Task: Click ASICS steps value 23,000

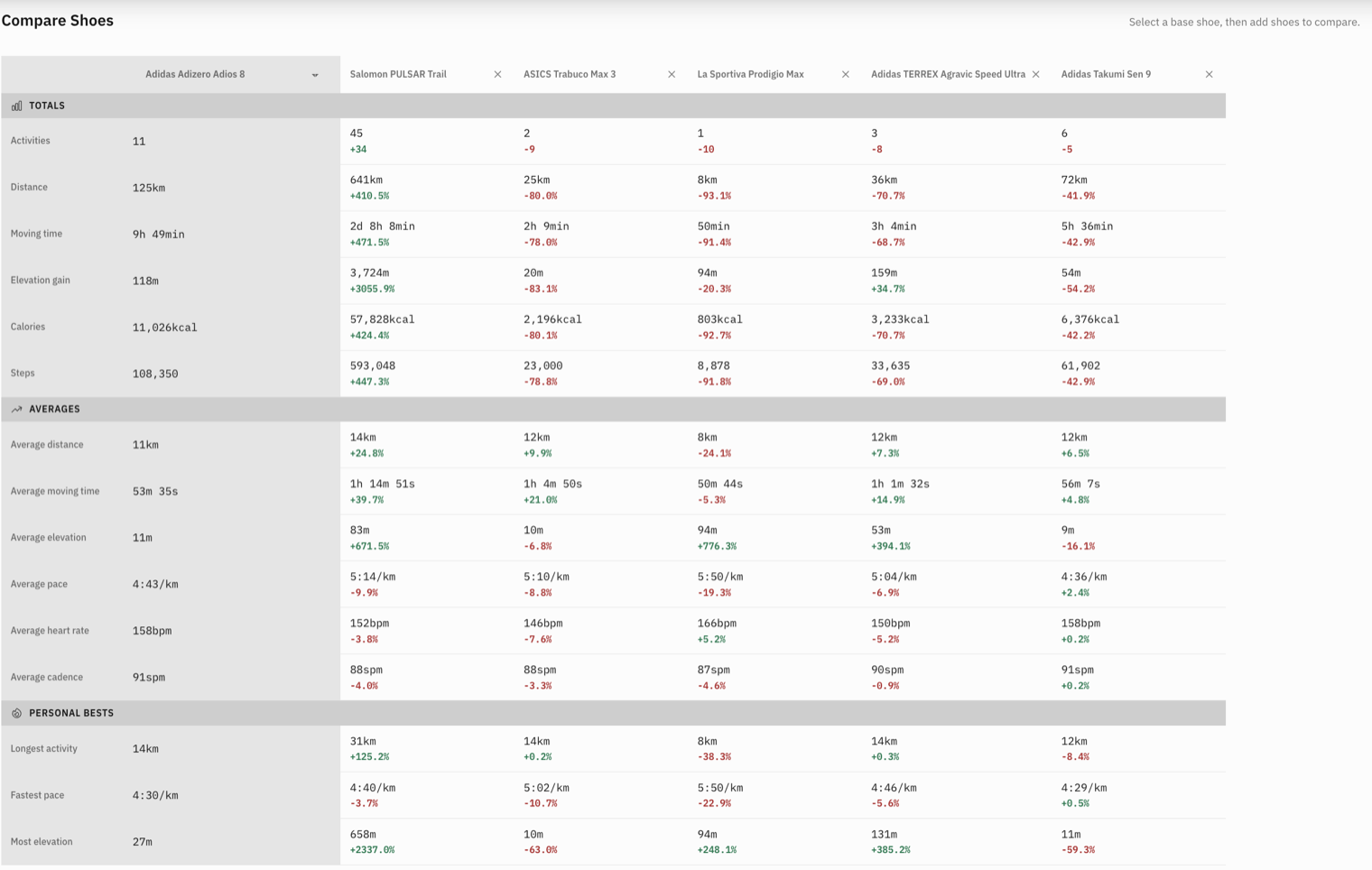Action: (542, 366)
